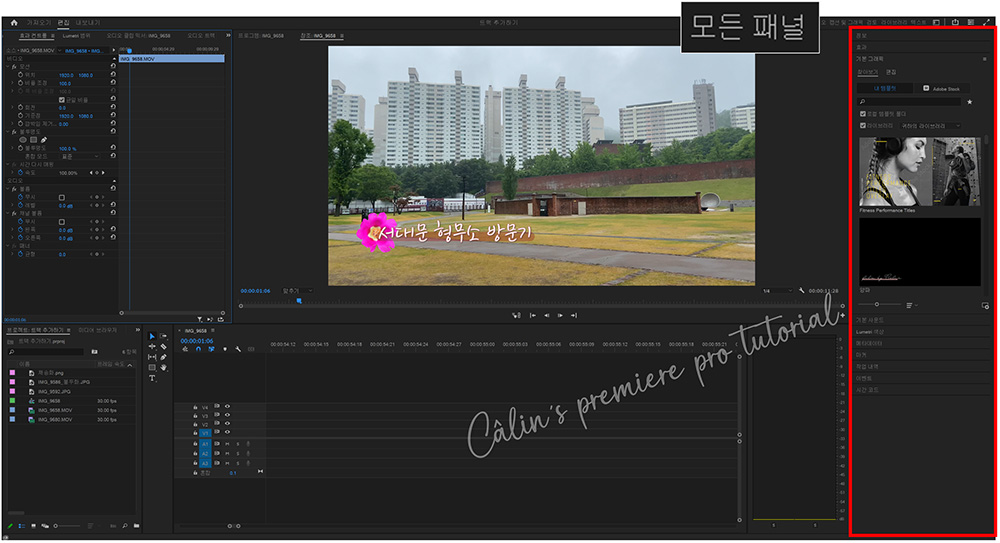Open Timeline display settings wrench
This screenshot has width=1000, height=543.
click(x=238, y=349)
